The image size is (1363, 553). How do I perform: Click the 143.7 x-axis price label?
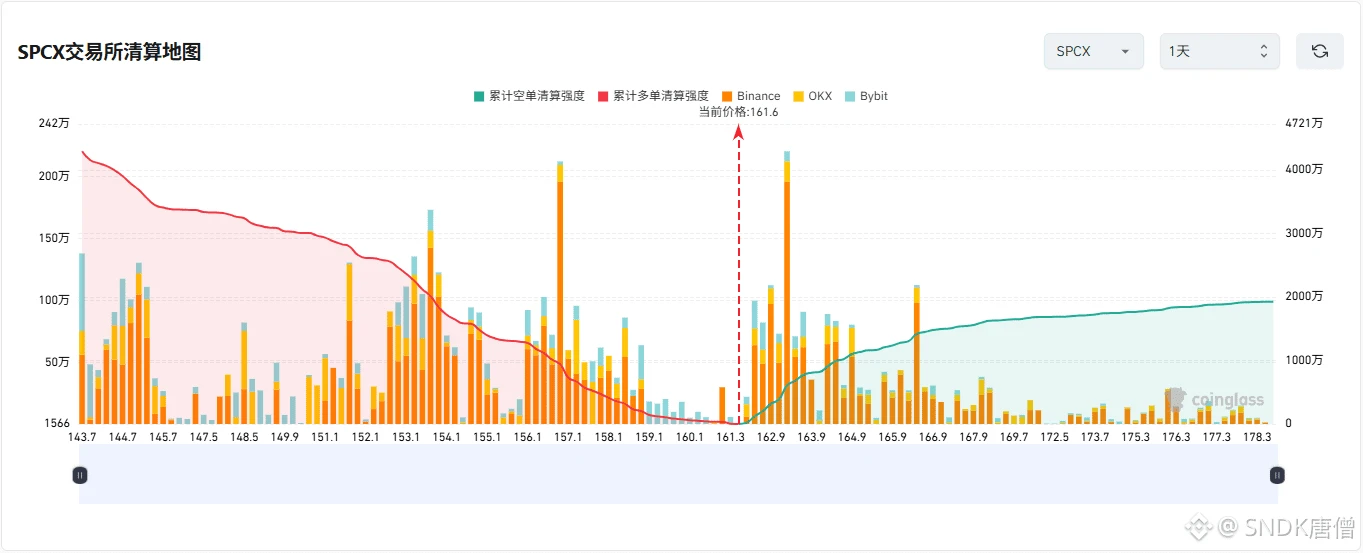[x=80, y=437]
